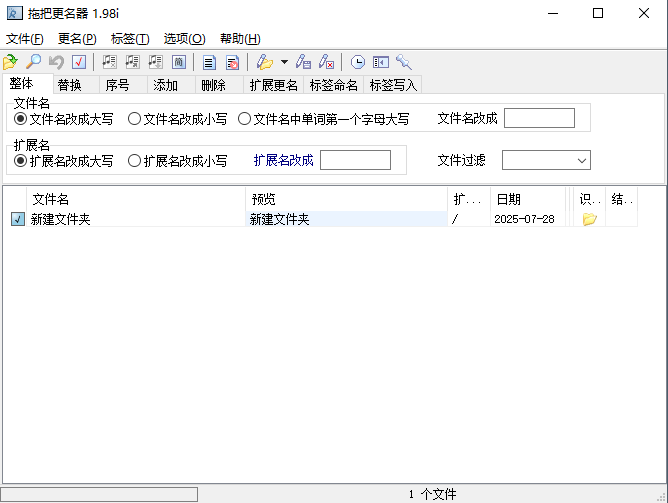The width and height of the screenshot is (668, 503).
Task: Switch to the 整体 tab
Action: (28, 83)
